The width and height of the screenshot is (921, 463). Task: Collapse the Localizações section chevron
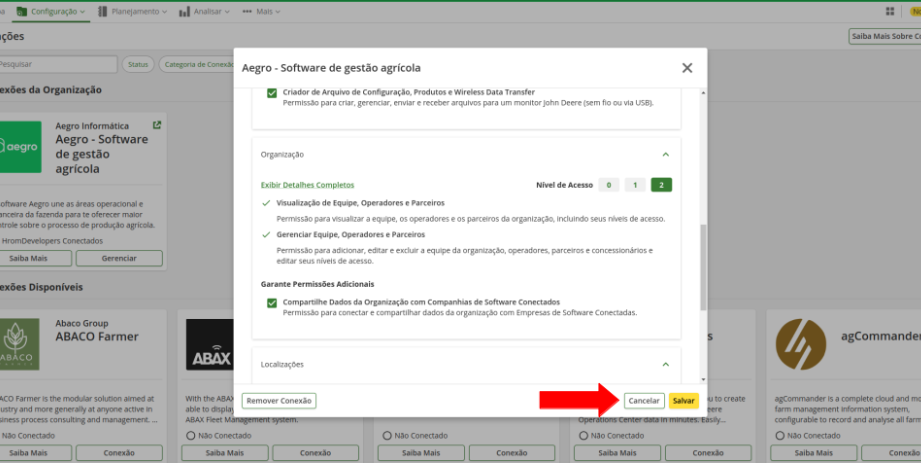(x=666, y=364)
